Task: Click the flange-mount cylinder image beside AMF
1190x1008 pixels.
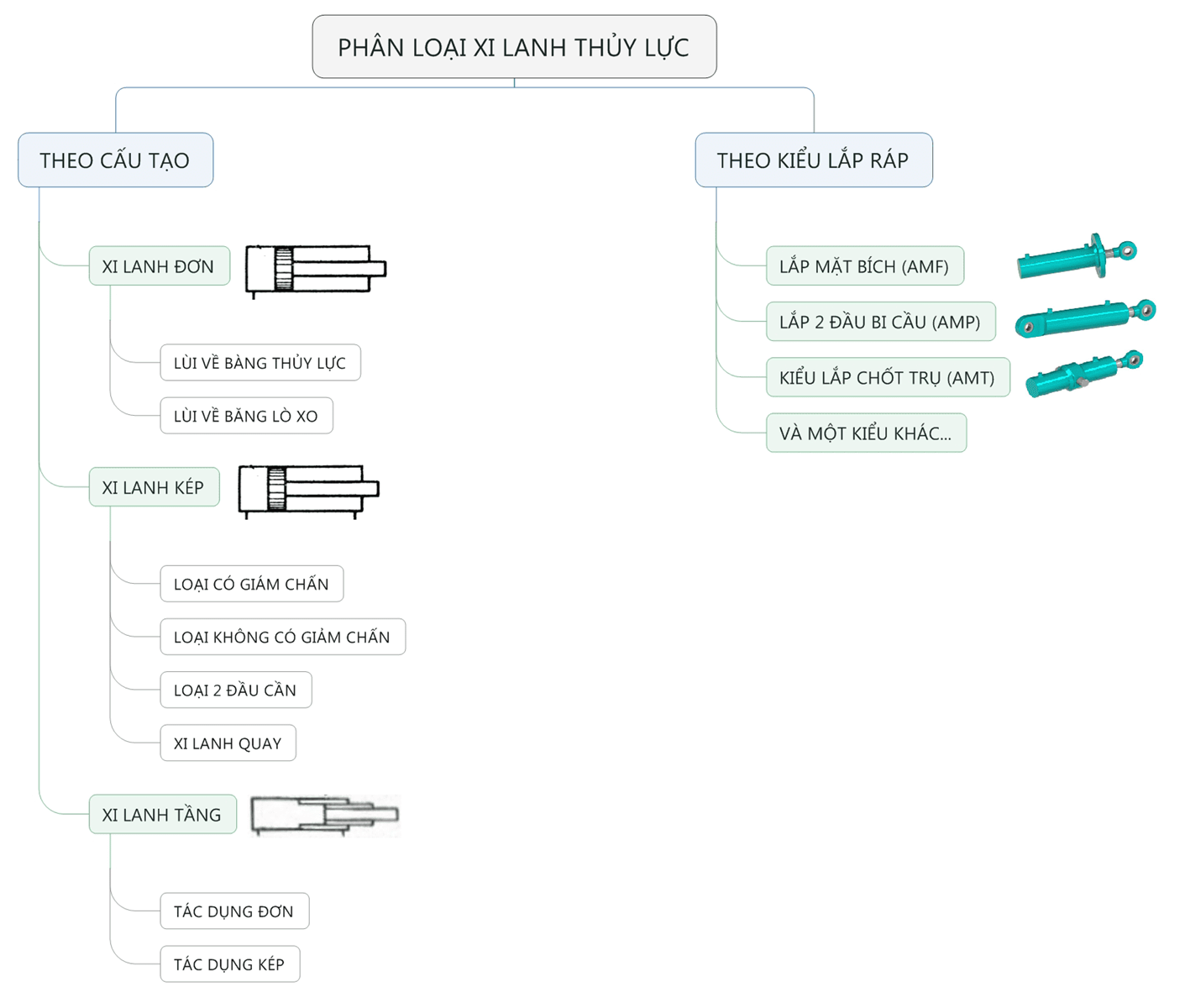Action: [1076, 258]
